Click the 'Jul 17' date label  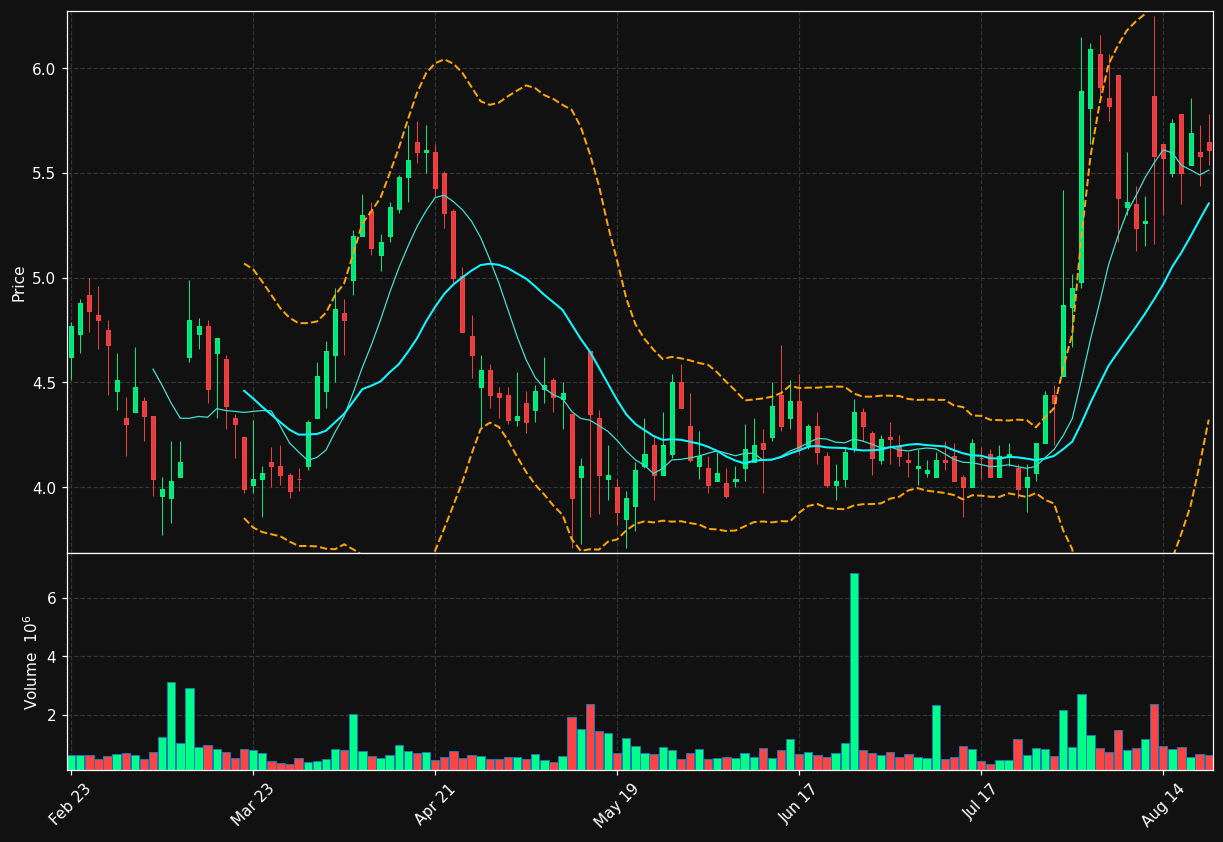[x=979, y=803]
